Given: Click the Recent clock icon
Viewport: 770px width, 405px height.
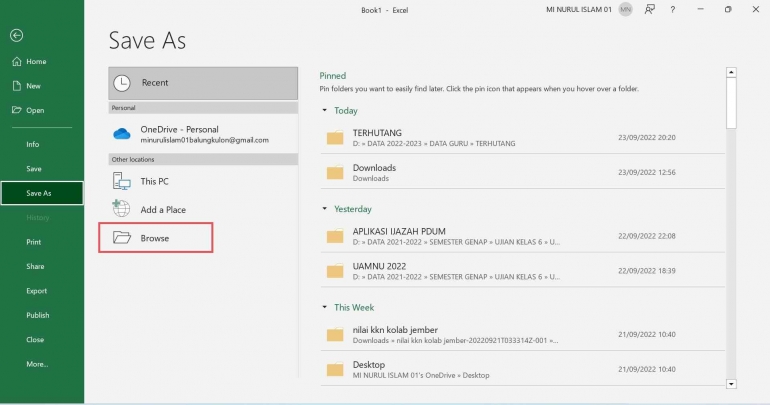Looking at the screenshot, I should click(122, 83).
